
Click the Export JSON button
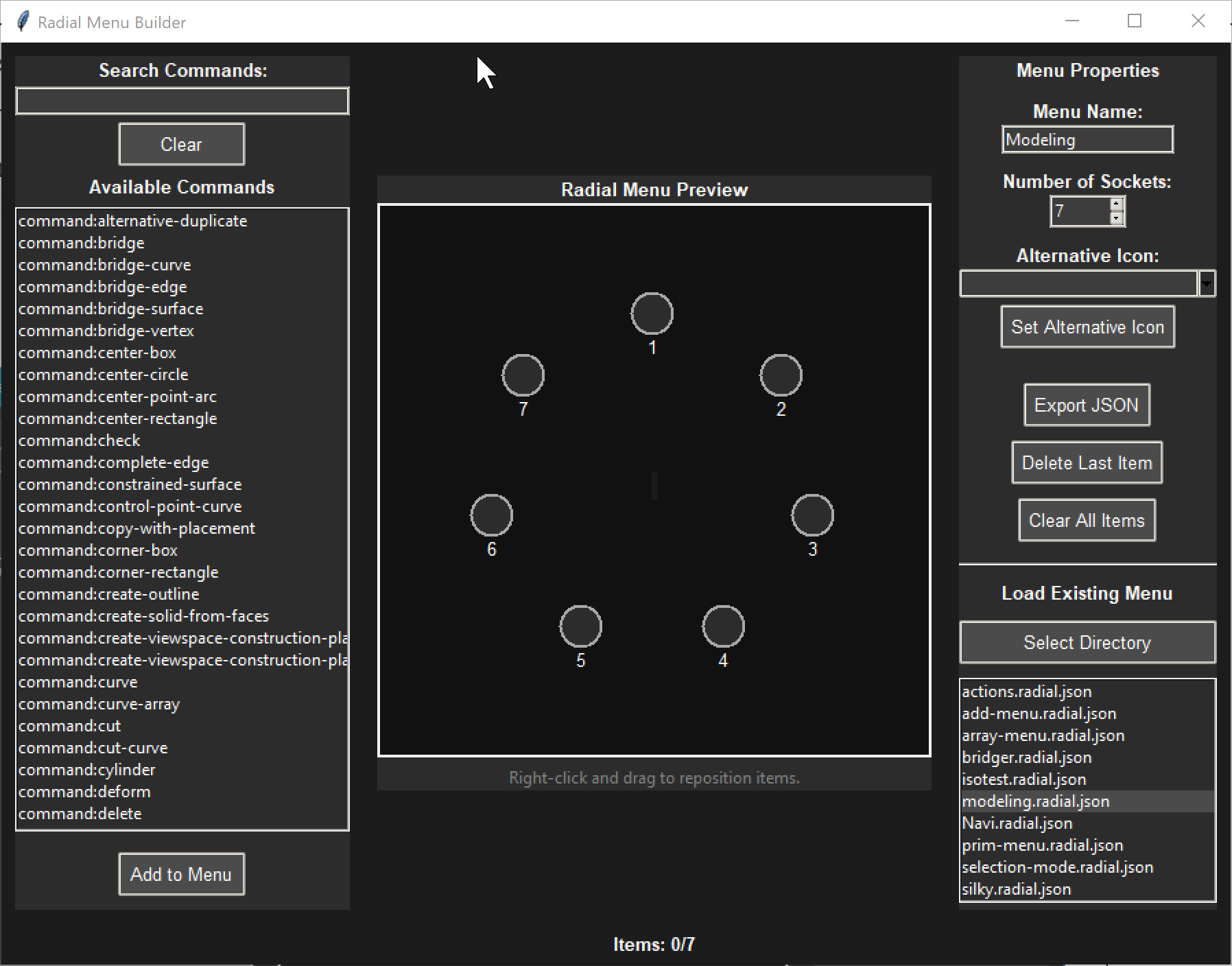click(x=1087, y=405)
